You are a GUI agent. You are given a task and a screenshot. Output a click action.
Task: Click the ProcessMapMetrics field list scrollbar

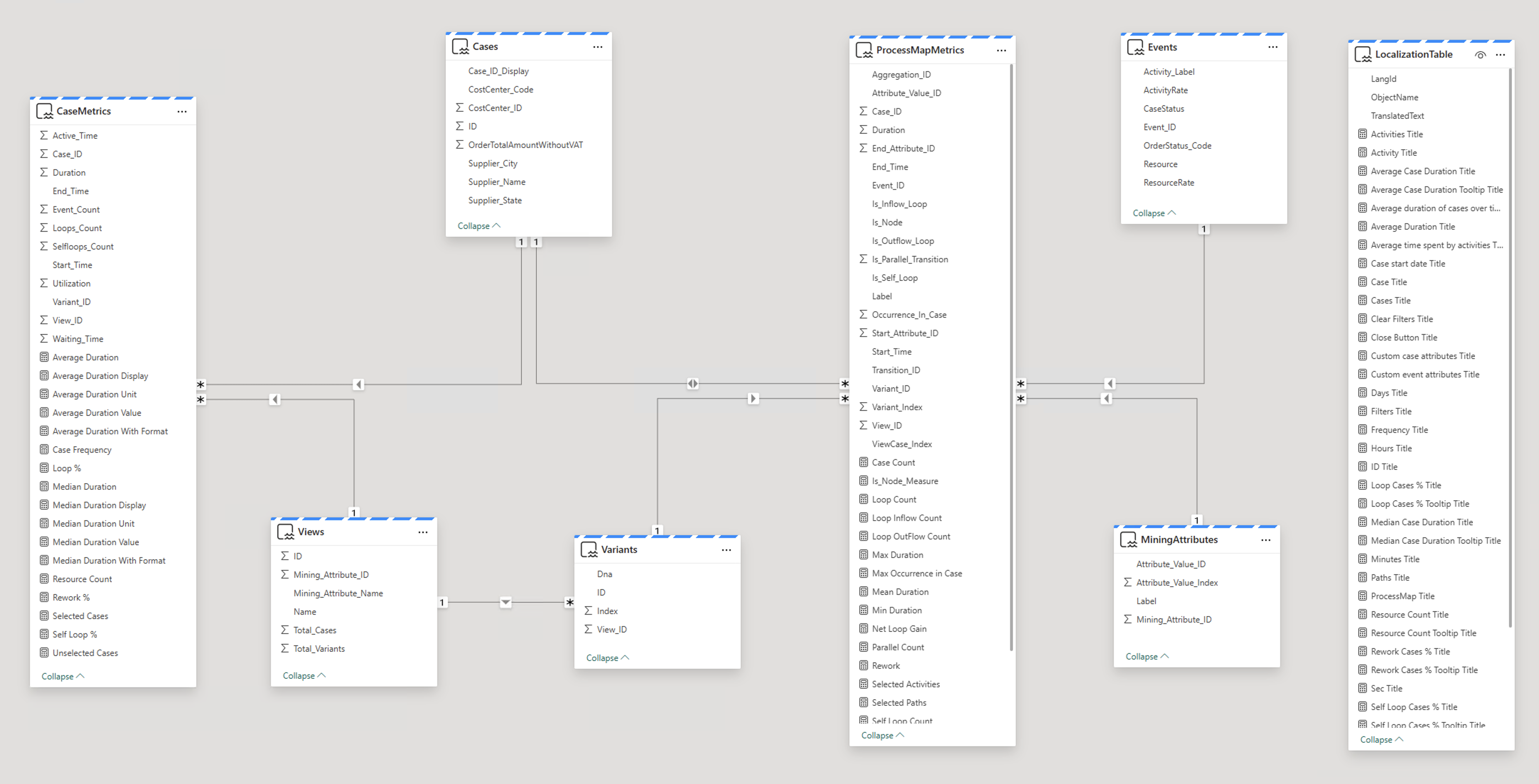[x=1011, y=357]
